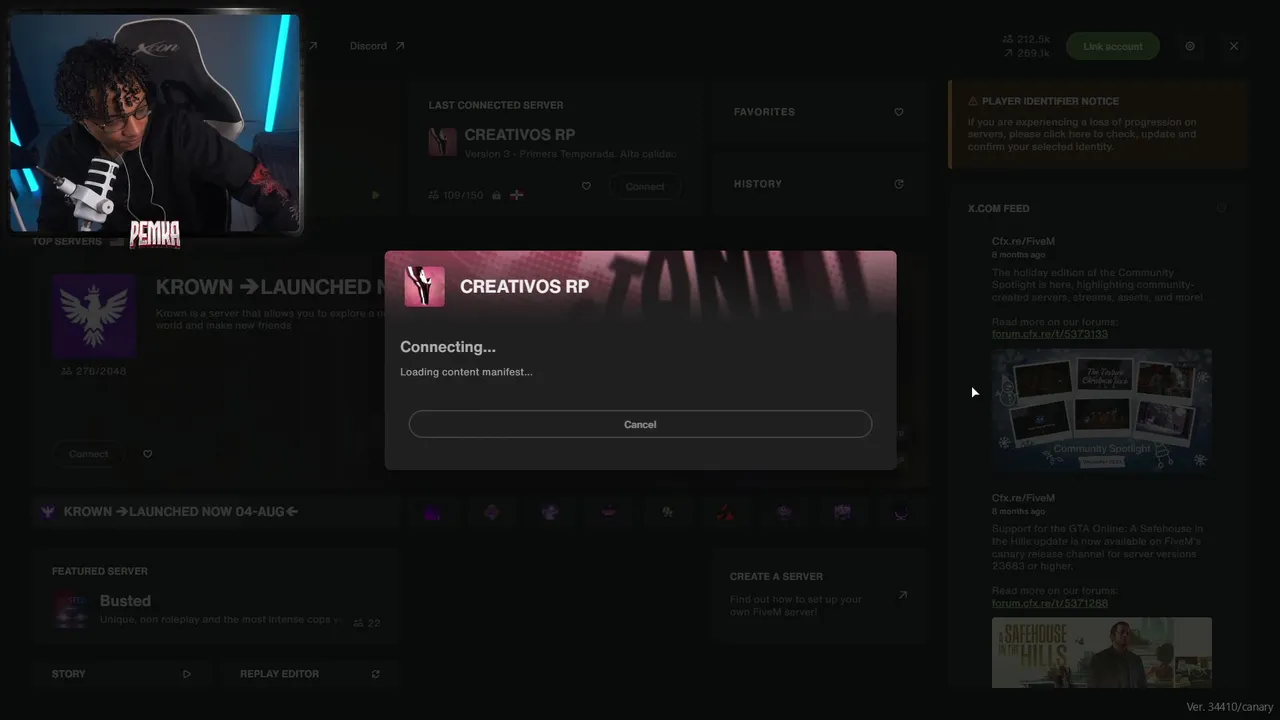
Task: Open the Community Spotlight image
Action: tap(1102, 410)
